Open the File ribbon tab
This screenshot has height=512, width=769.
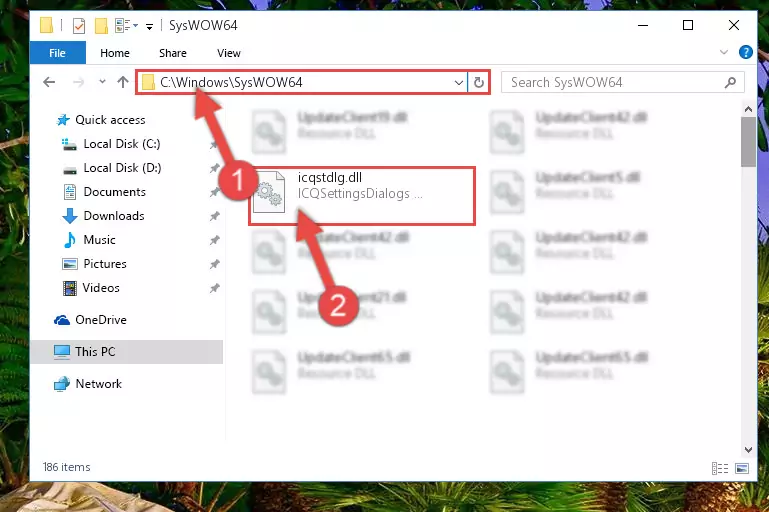click(x=57, y=53)
